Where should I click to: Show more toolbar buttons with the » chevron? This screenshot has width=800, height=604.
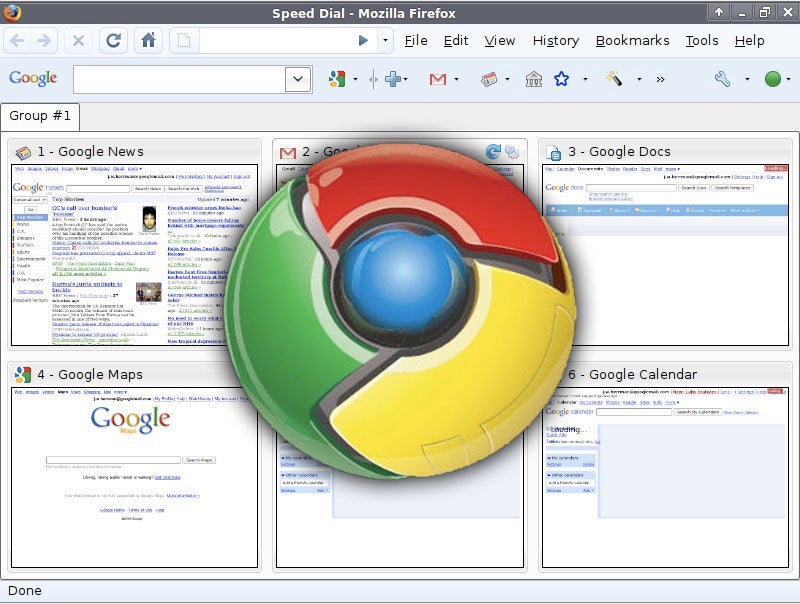(x=661, y=79)
